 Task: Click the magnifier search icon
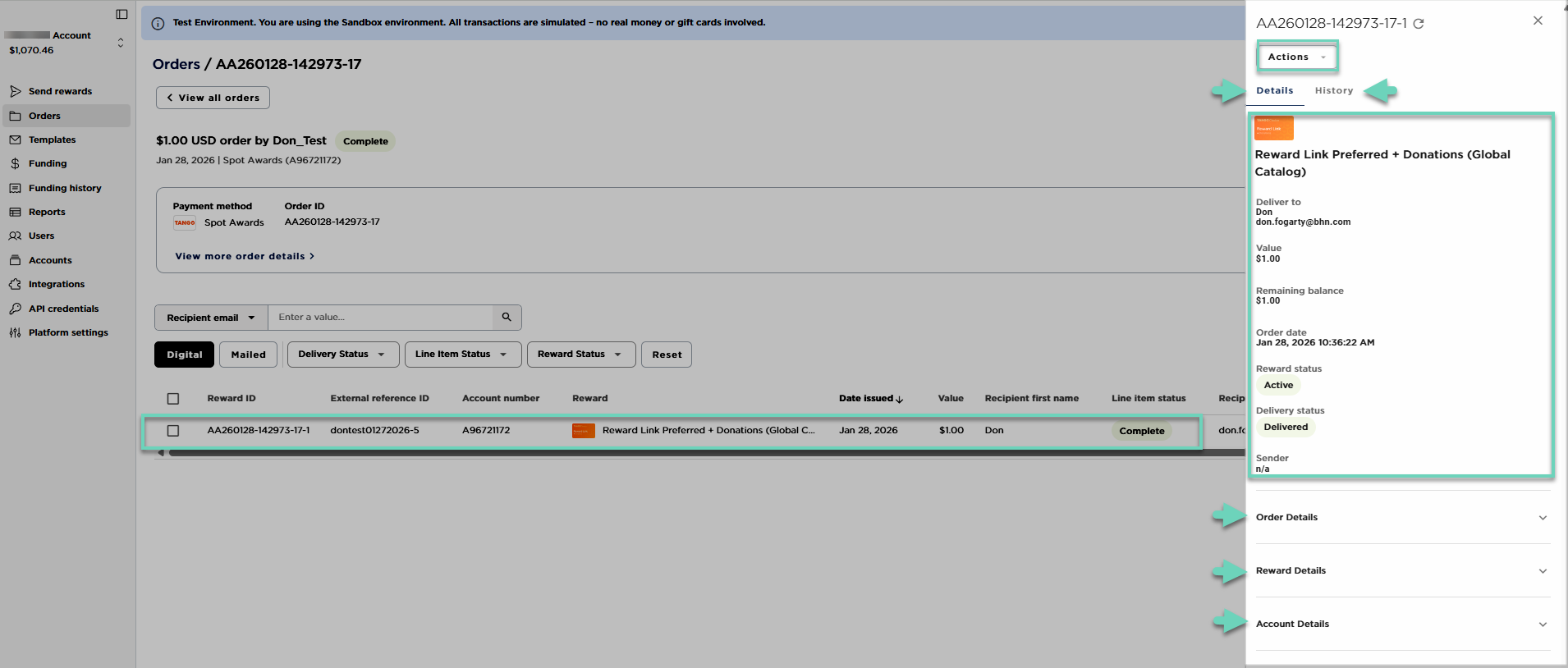pos(507,318)
